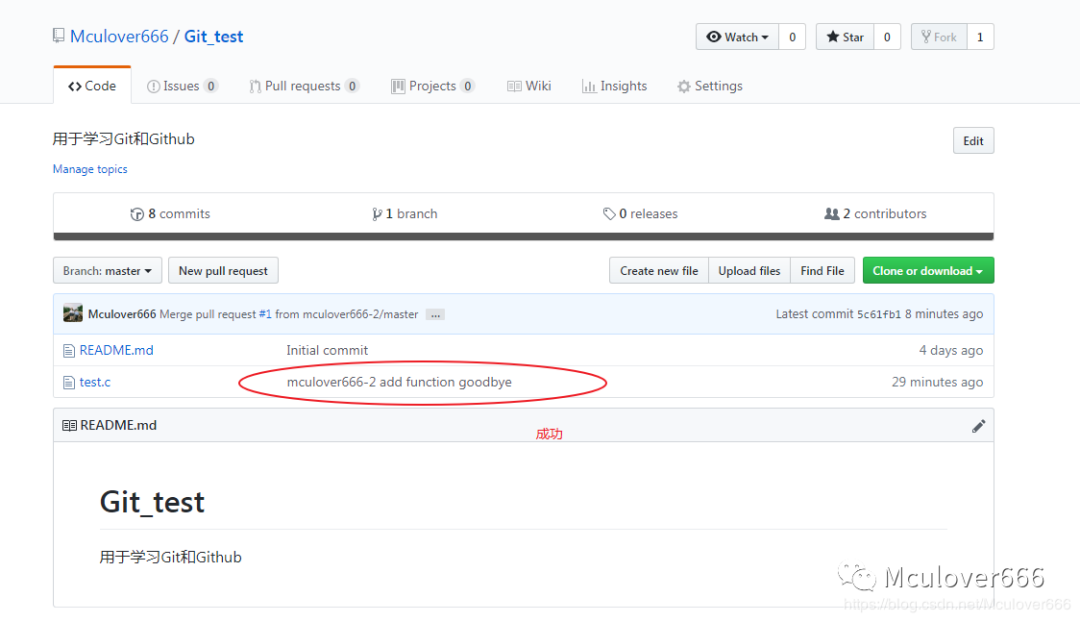
Task: Click the Mculover666 commit author name
Action: pyautogui.click(x=122, y=314)
